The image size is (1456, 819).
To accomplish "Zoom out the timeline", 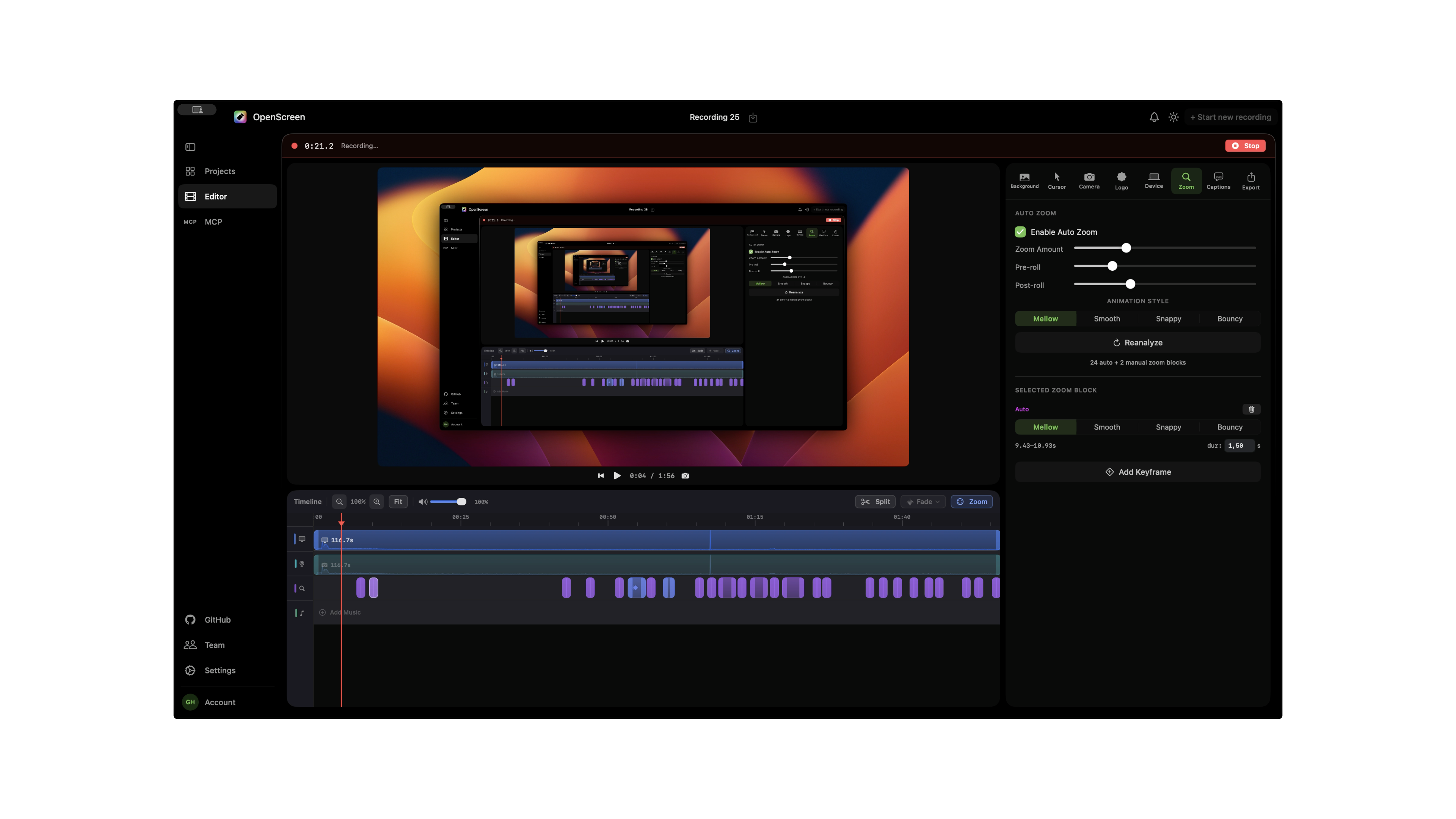I will tap(339, 502).
